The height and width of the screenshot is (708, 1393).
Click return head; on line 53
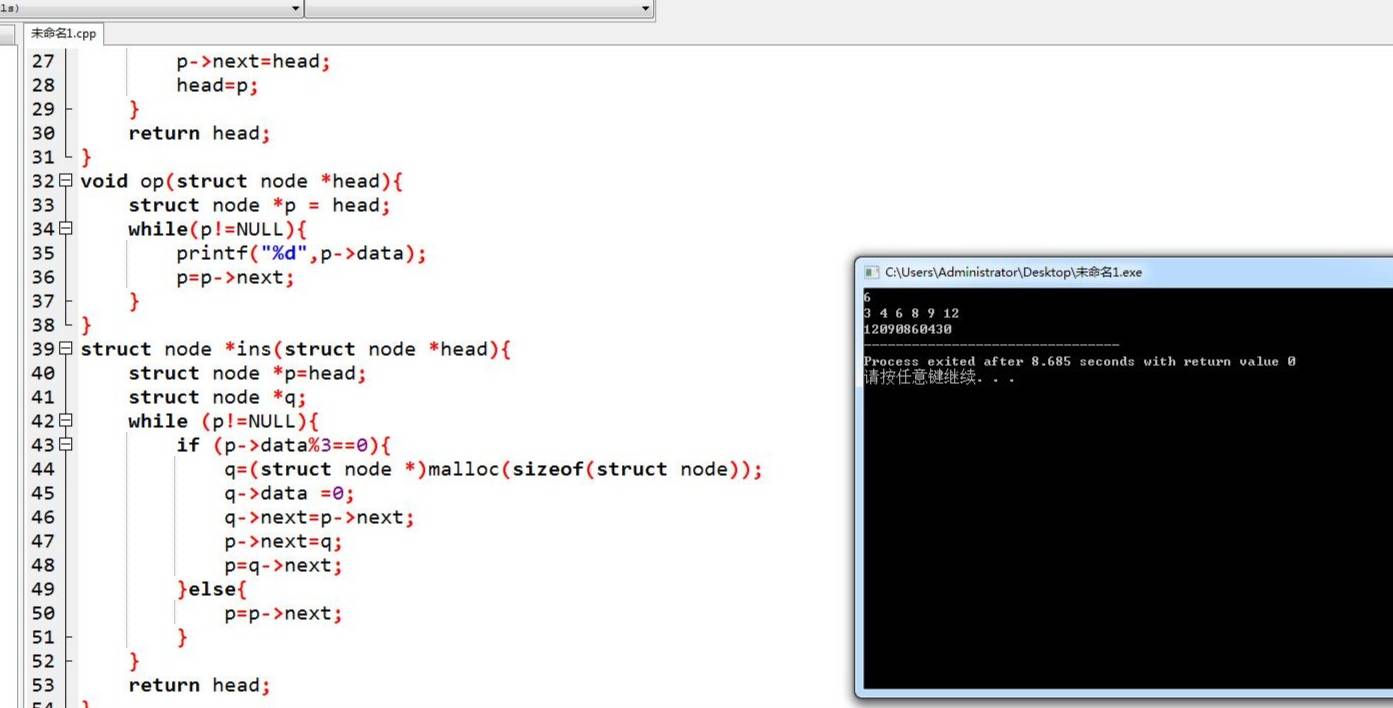(x=199, y=685)
